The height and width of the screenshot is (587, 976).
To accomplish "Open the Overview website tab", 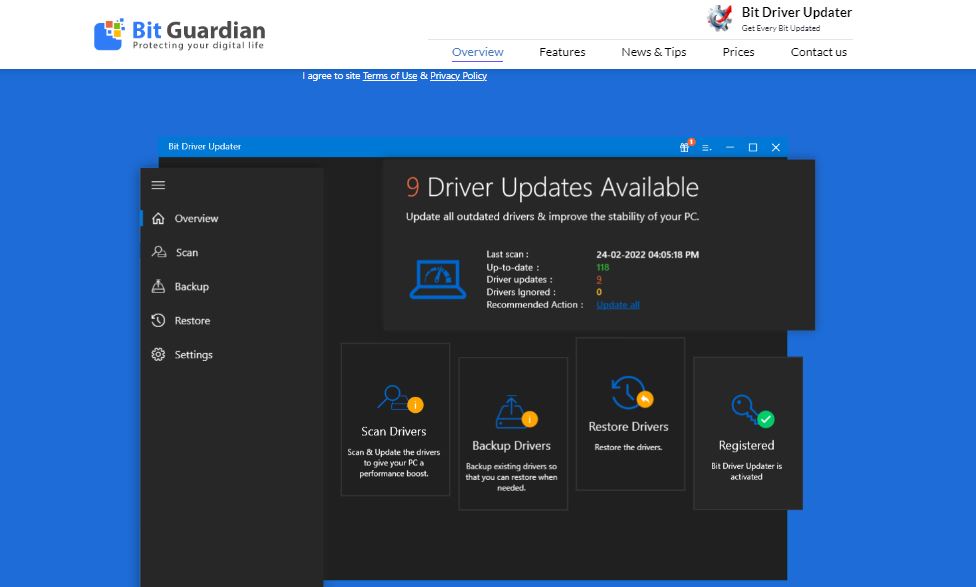I will (477, 52).
